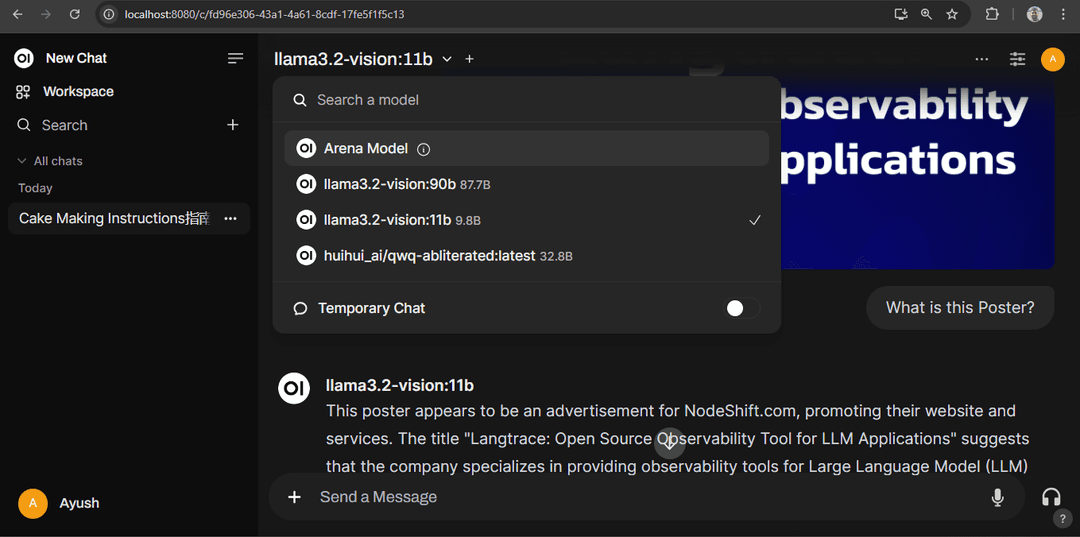1080x537 pixels.
Task: Open the Chrome profile avatar
Action: pyautogui.click(x=1035, y=14)
